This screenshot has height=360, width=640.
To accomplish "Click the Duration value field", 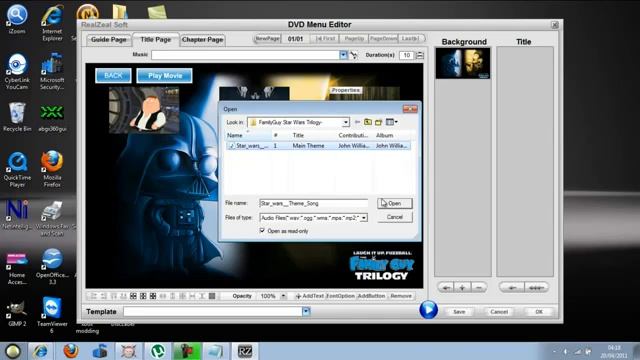I will pos(407,55).
